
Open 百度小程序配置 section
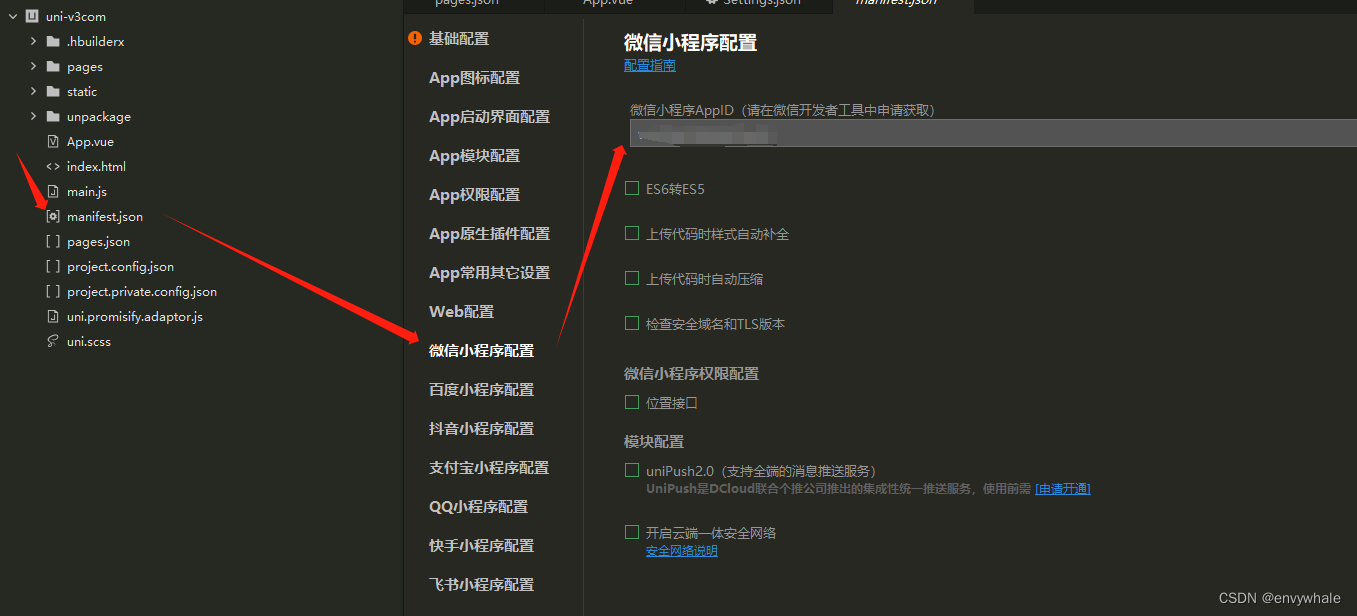[481, 390]
